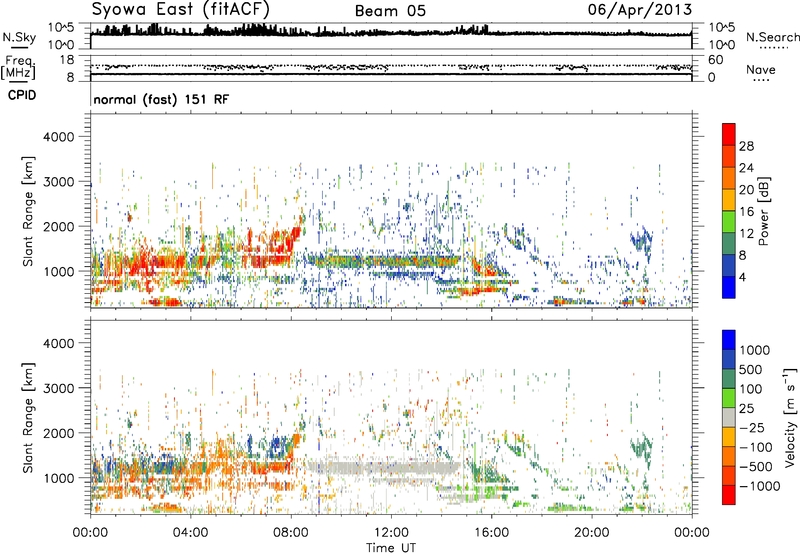Click the "-25" tick on Velocity colorbar
The height and width of the screenshot is (554, 800).
[x=752, y=428]
